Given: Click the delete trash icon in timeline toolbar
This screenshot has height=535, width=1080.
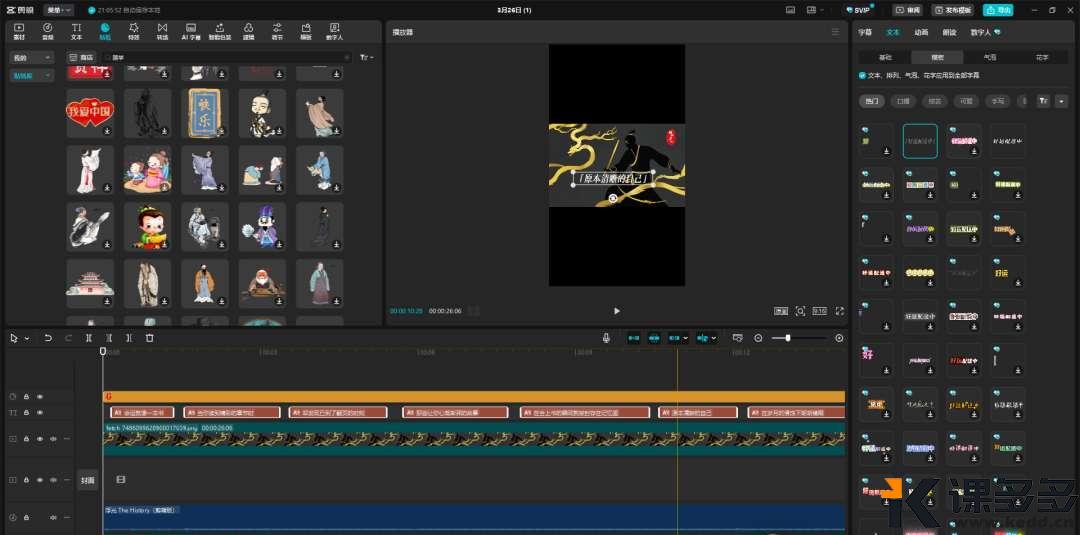Looking at the screenshot, I should click(150, 338).
